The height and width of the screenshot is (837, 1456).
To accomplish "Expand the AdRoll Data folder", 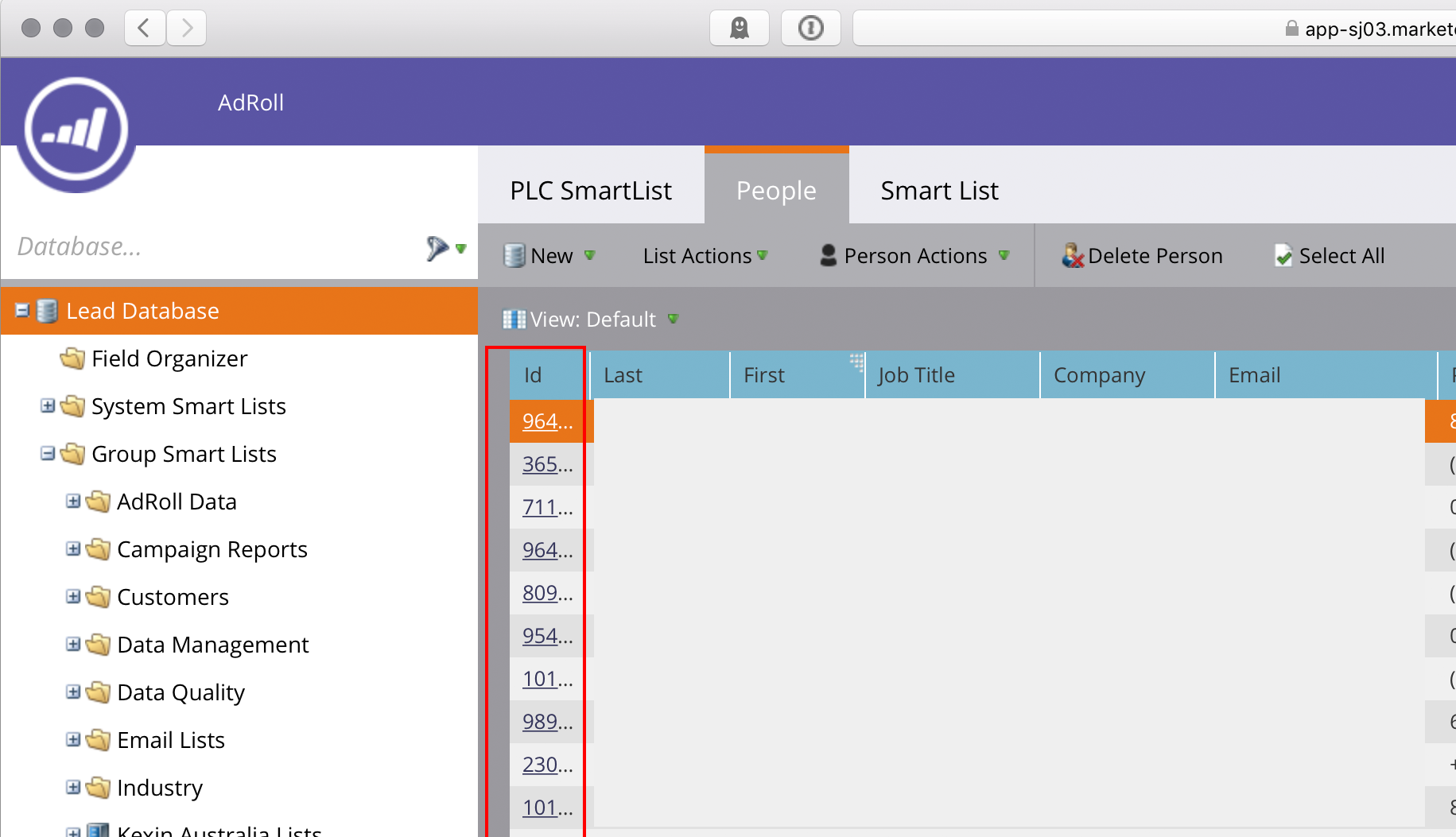I will tap(73, 501).
